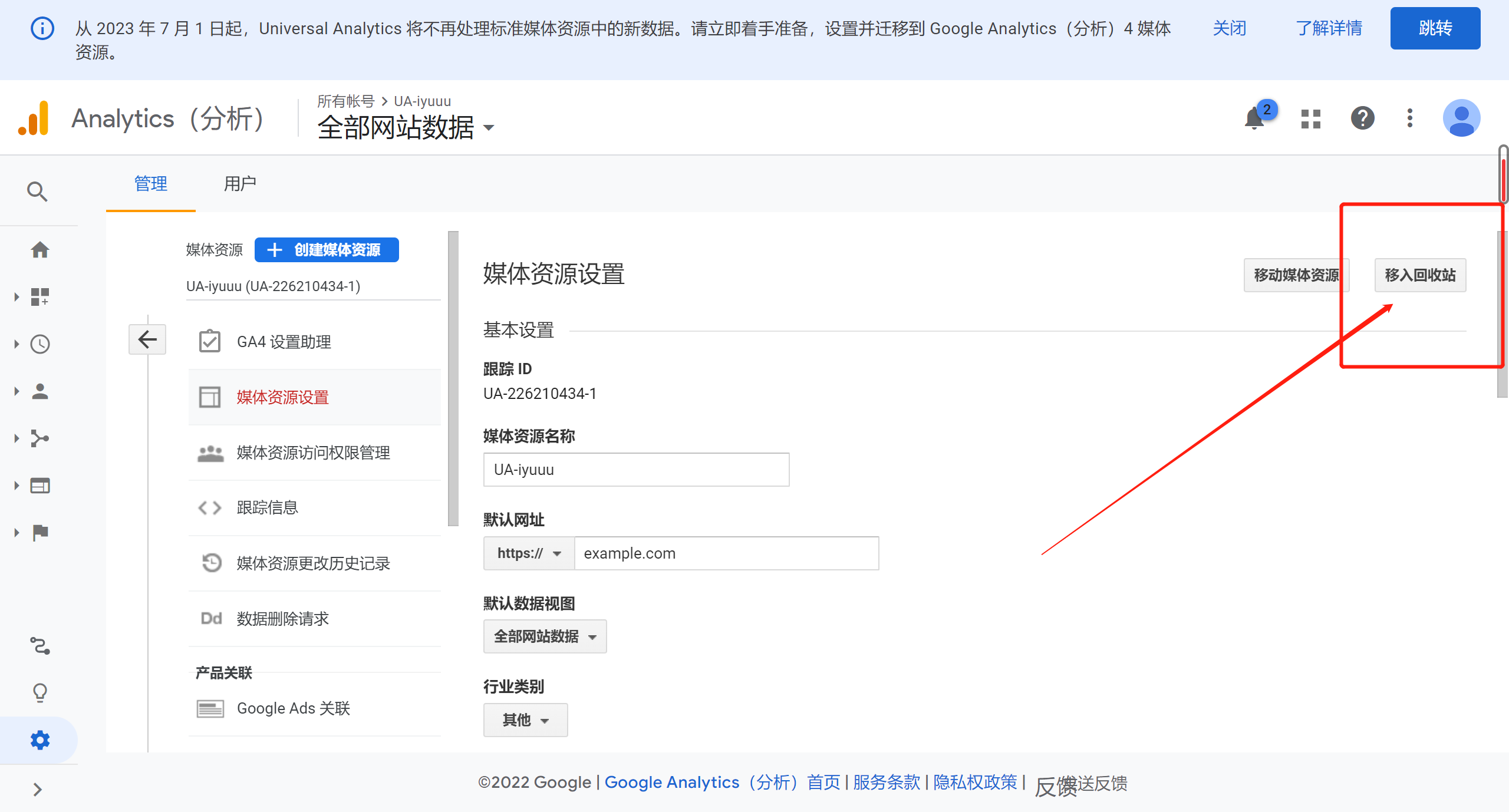Open notifications via the bell icon
Image resolution: width=1509 pixels, height=812 pixels.
coord(1254,118)
